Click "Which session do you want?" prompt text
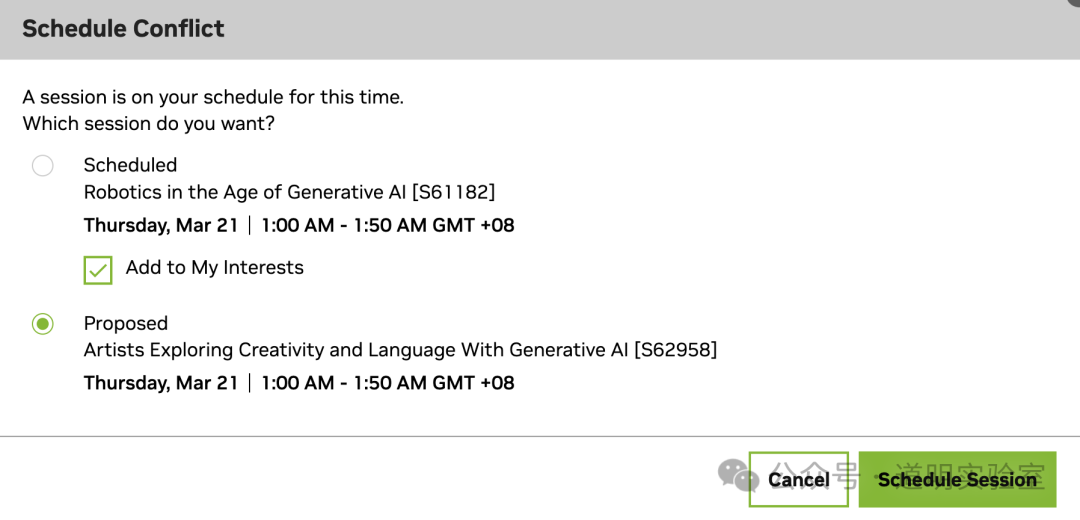Viewport: 1080px width, 520px height. 148,124
